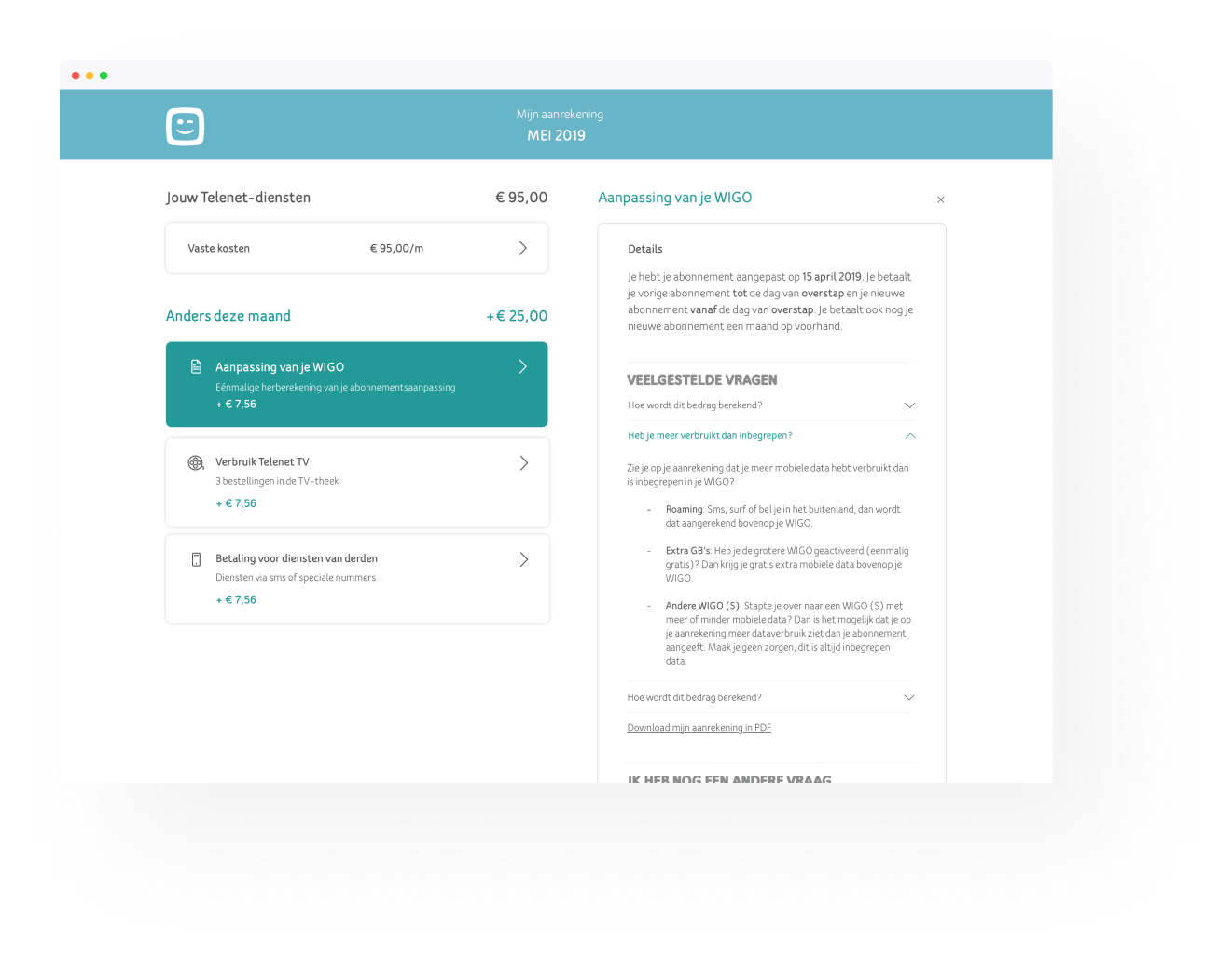Close the Aanpassing van je WIGO panel
The image size is (1232, 962).
coord(941,199)
